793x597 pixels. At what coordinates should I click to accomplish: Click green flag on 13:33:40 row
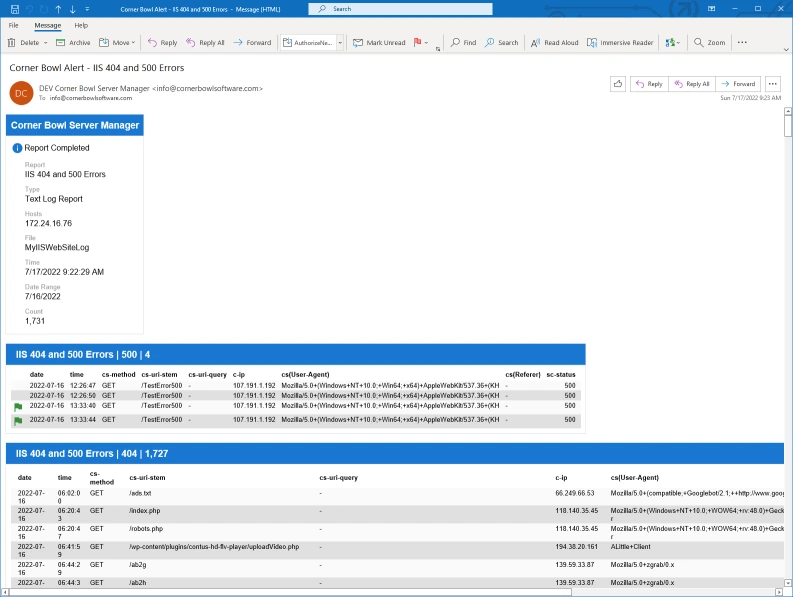point(18,407)
